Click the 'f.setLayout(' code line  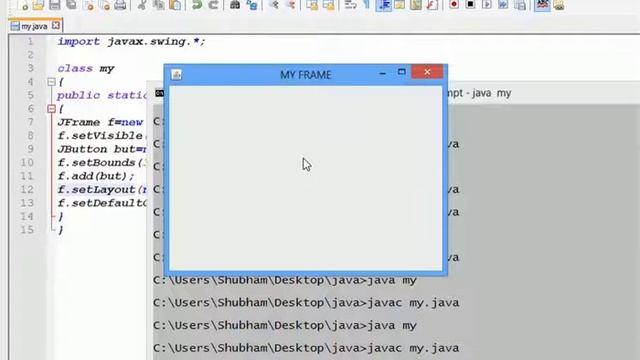(x=102, y=189)
